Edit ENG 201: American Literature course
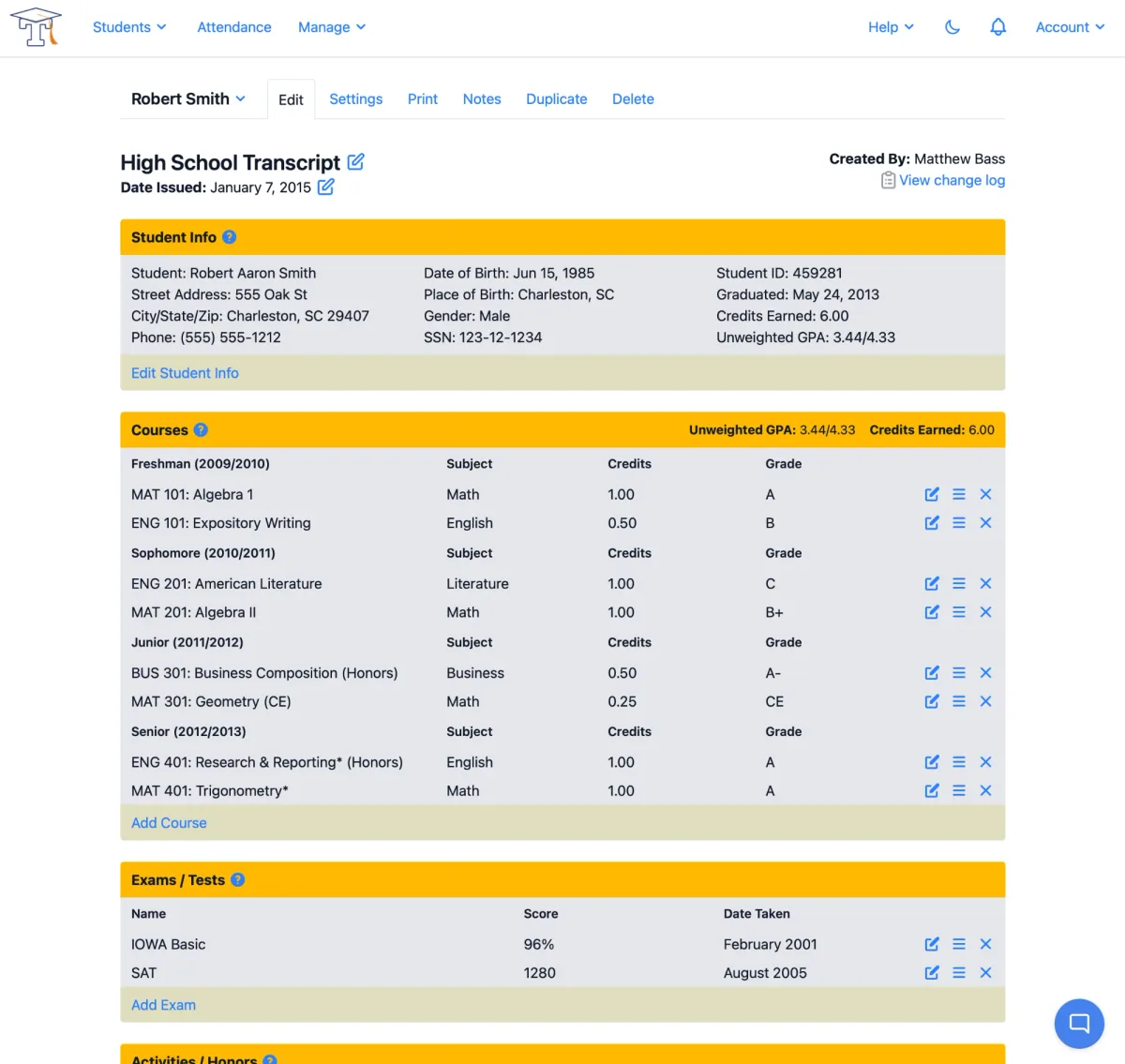 [x=932, y=583]
